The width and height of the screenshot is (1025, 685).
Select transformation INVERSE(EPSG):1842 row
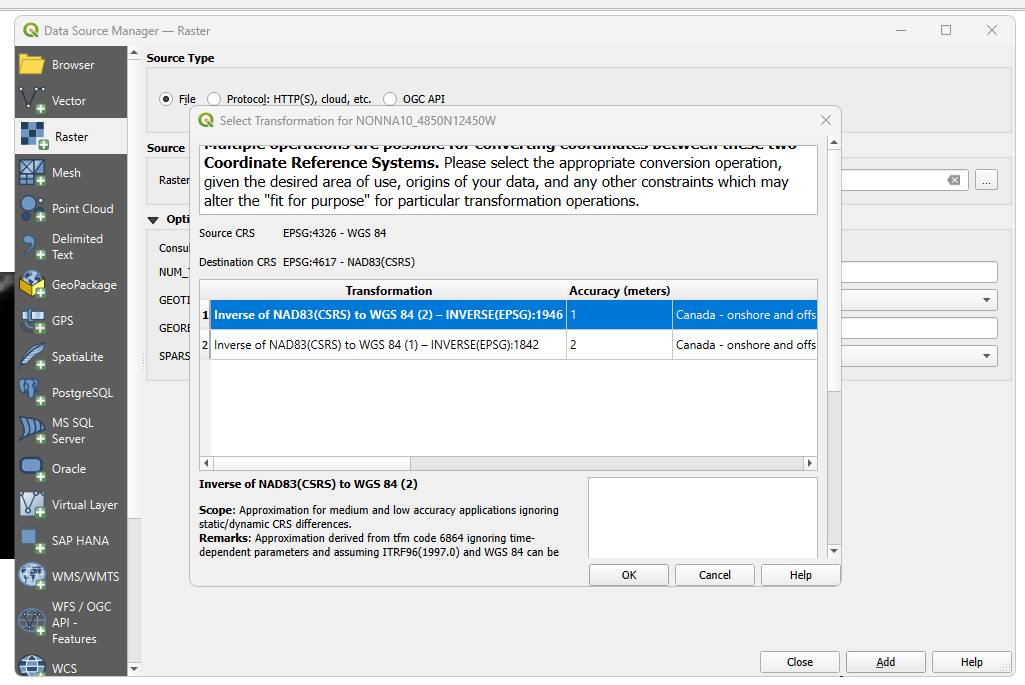388,344
